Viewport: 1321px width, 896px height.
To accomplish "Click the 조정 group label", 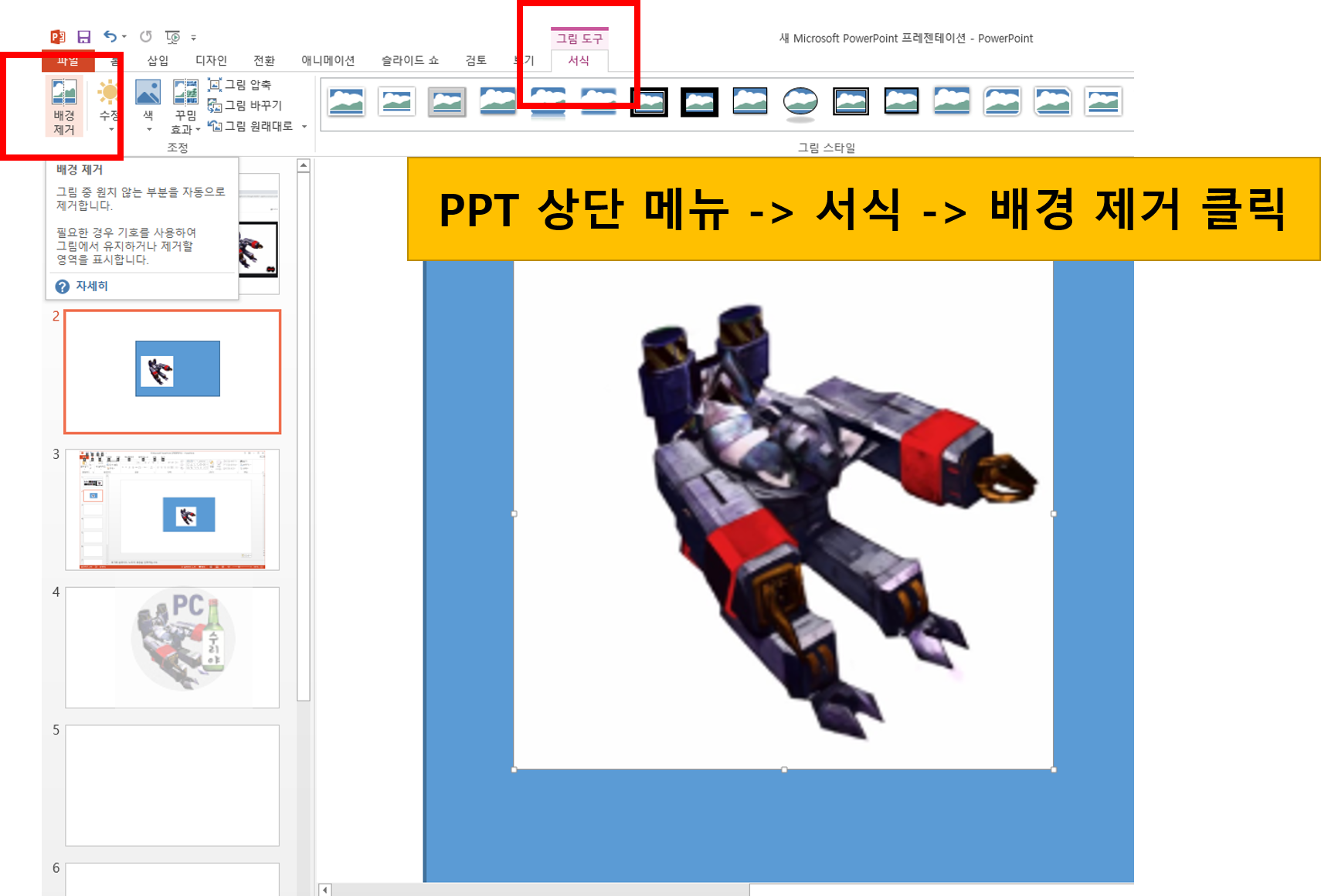I will click(178, 148).
